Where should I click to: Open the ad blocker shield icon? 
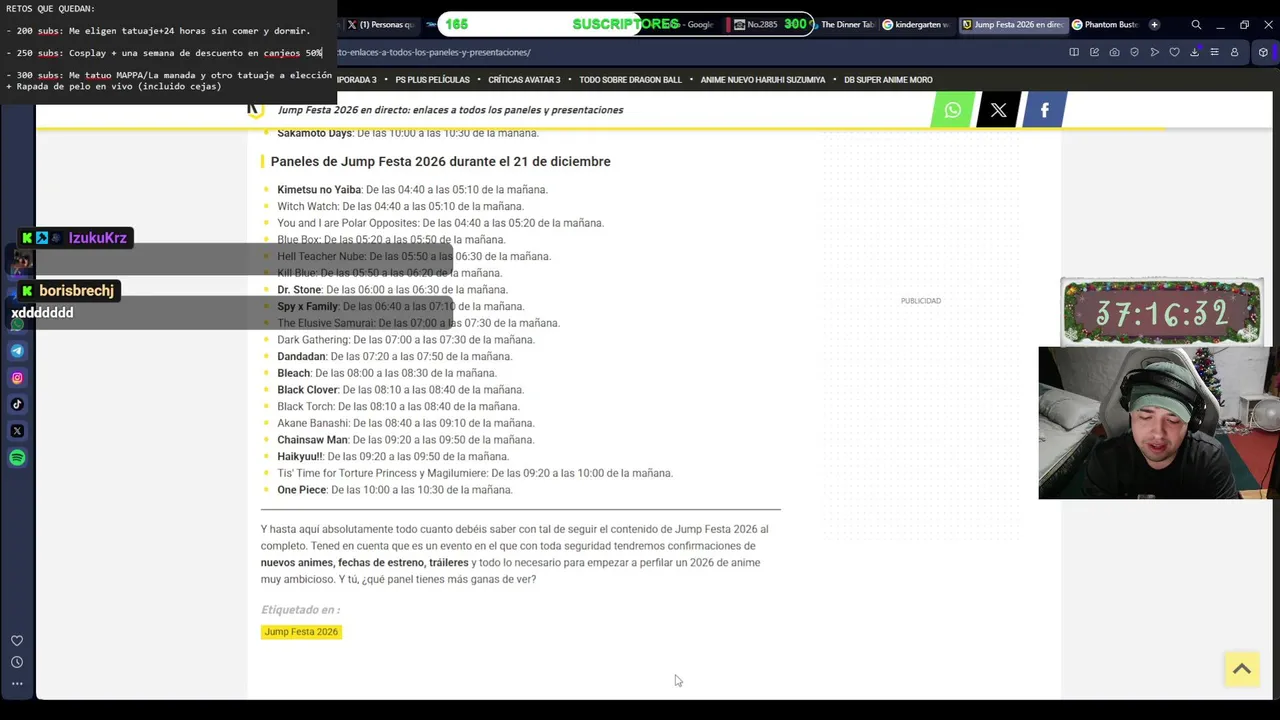click(x=1134, y=52)
